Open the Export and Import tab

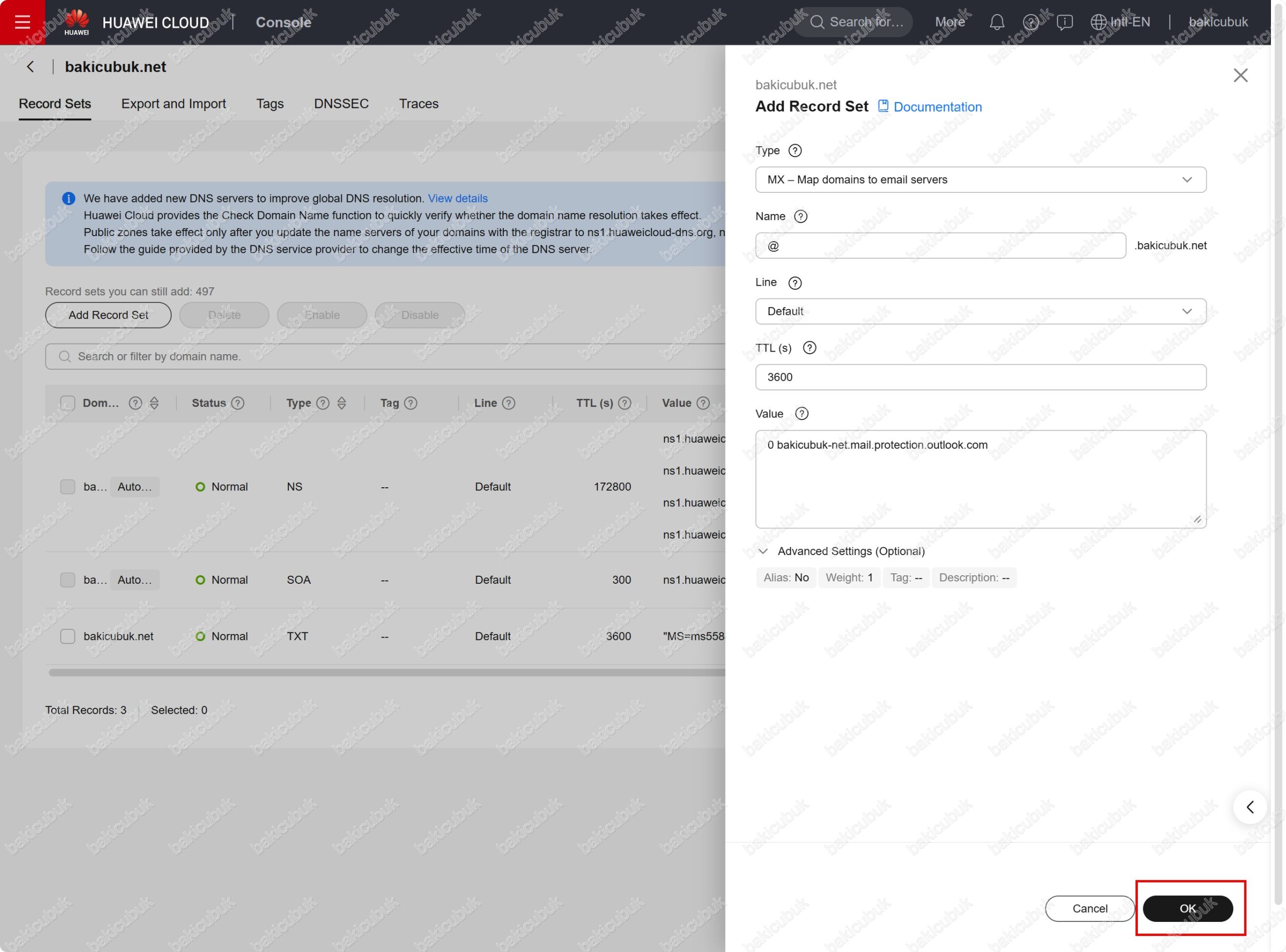pyautogui.click(x=173, y=103)
